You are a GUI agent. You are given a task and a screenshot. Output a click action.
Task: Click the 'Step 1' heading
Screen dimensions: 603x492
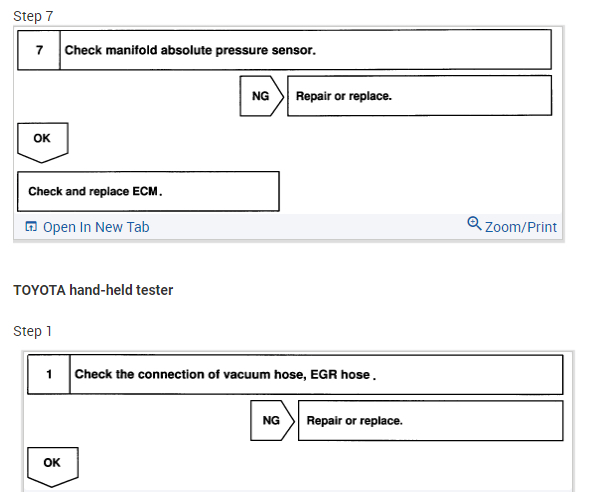[33, 331]
